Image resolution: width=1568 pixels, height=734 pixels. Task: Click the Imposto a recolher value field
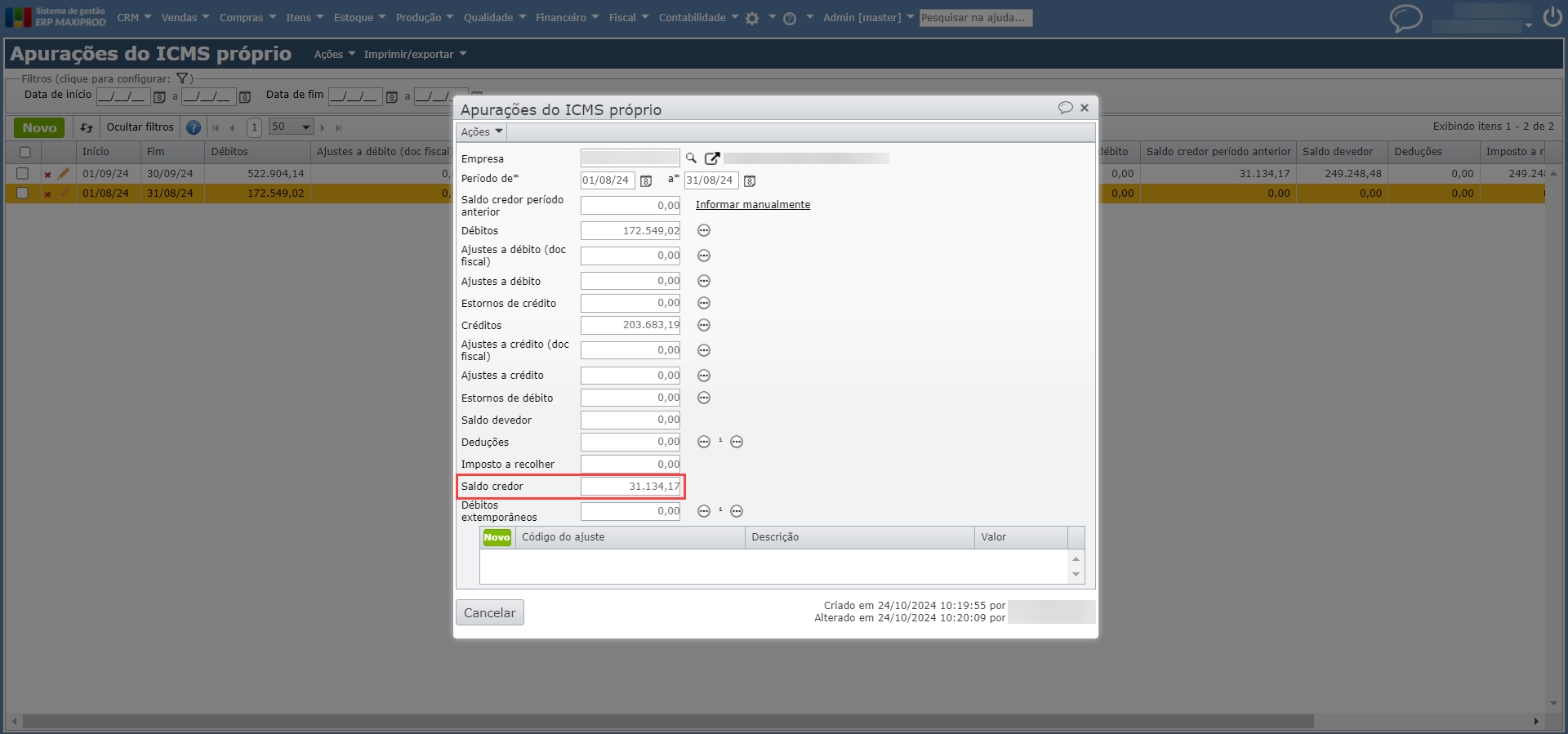pyautogui.click(x=630, y=465)
